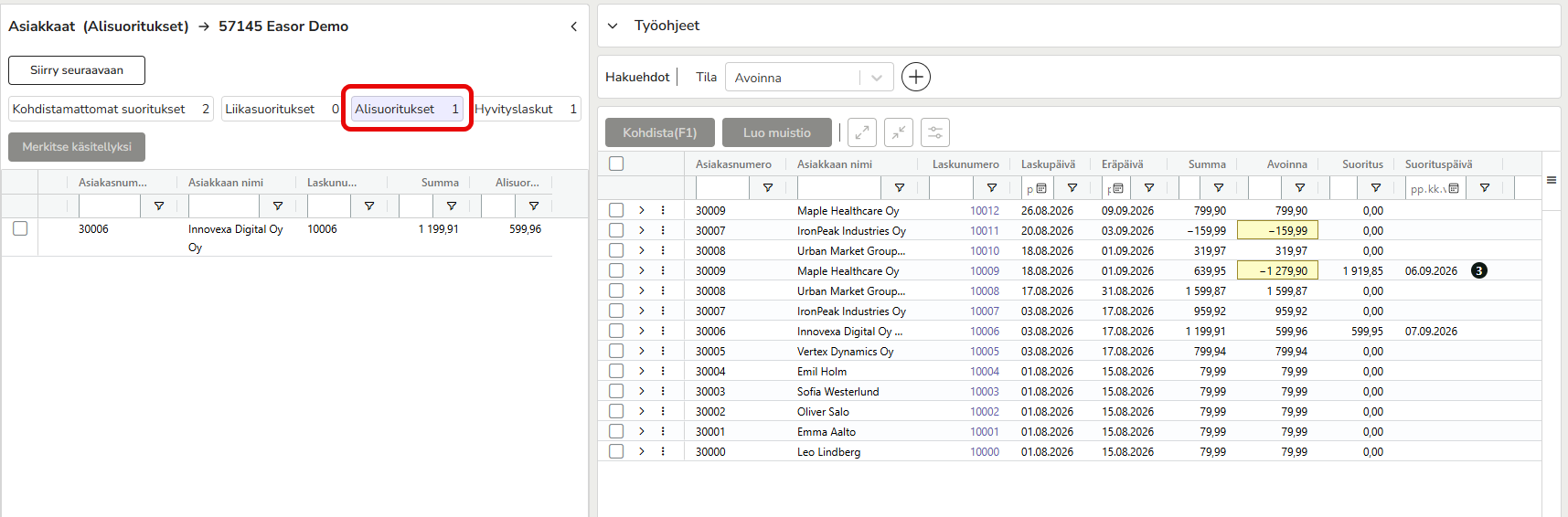Open three-dot menu for invoice 10012 row
This screenshot has width=1568, height=517.
663,210
